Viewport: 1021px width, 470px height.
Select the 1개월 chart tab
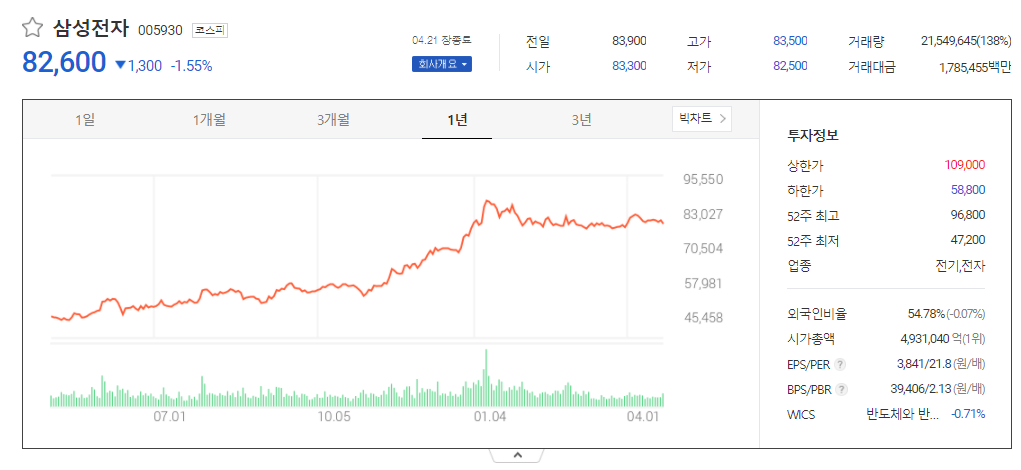click(x=209, y=120)
